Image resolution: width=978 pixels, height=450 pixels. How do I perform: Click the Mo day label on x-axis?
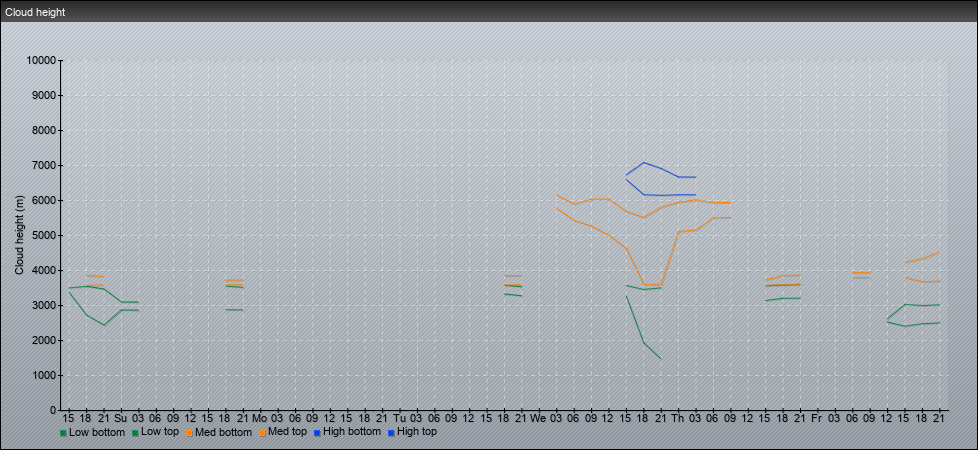[259, 418]
